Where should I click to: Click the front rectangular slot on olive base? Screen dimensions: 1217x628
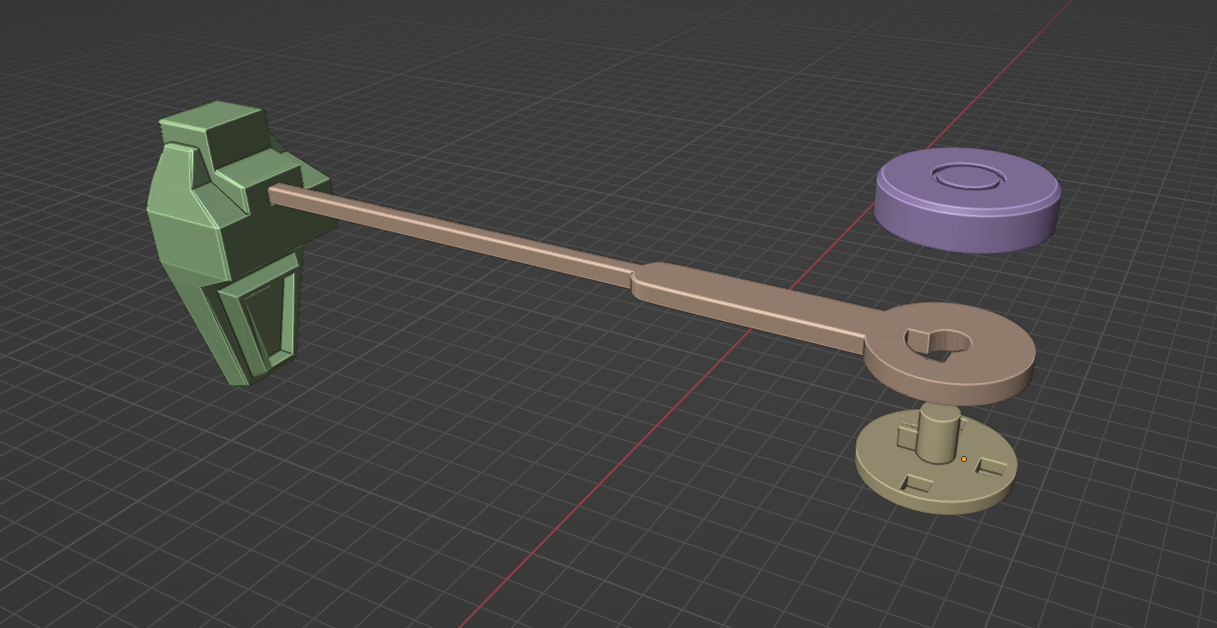(917, 483)
